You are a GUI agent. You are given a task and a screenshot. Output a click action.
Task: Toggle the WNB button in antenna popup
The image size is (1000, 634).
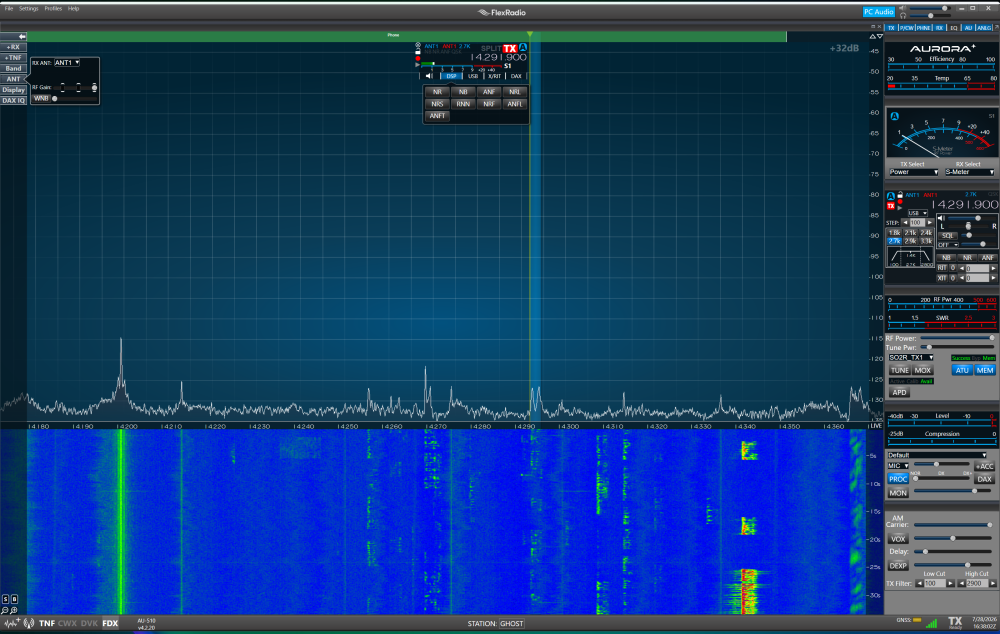pos(41,98)
